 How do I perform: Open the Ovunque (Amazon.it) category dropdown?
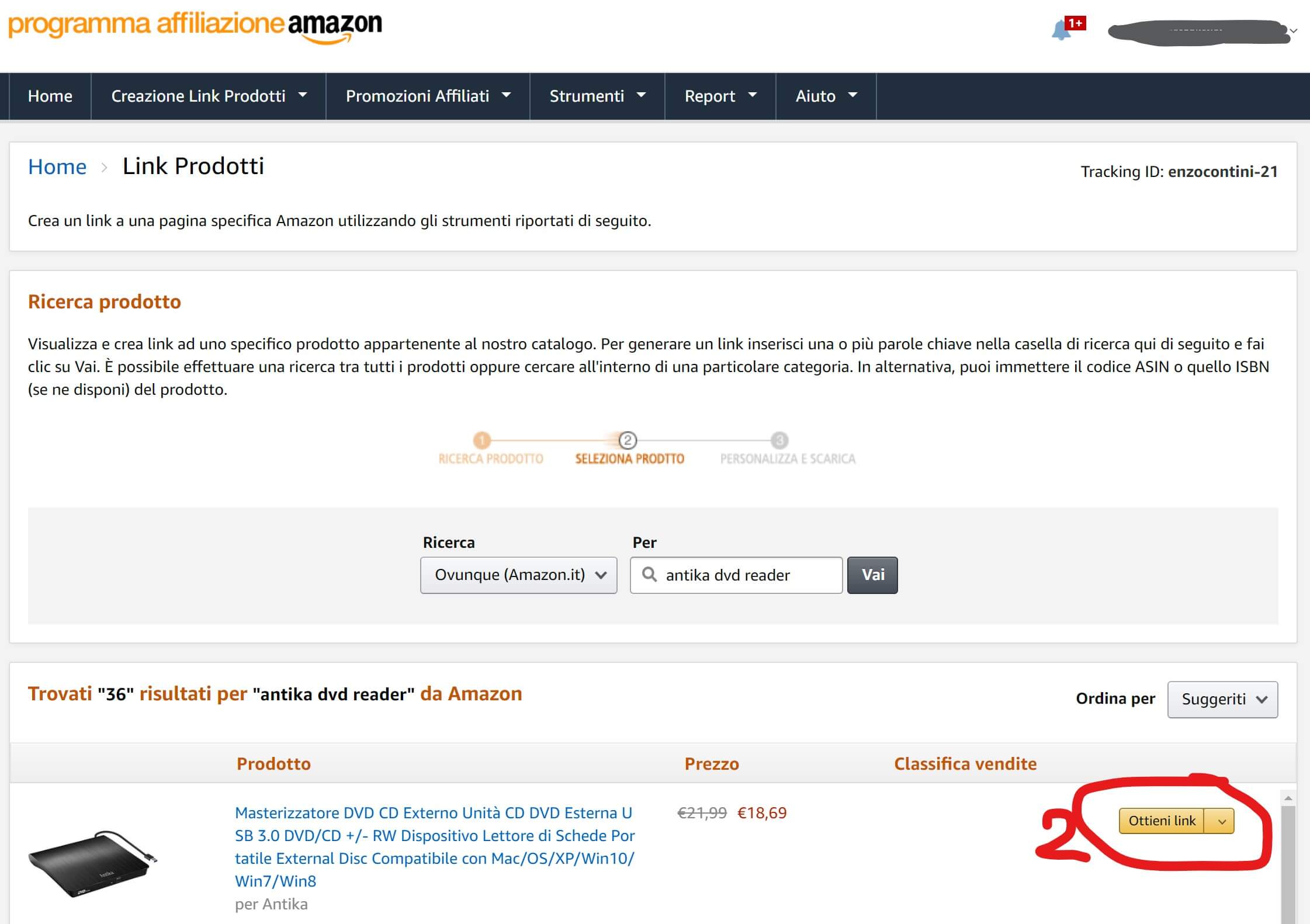click(519, 575)
